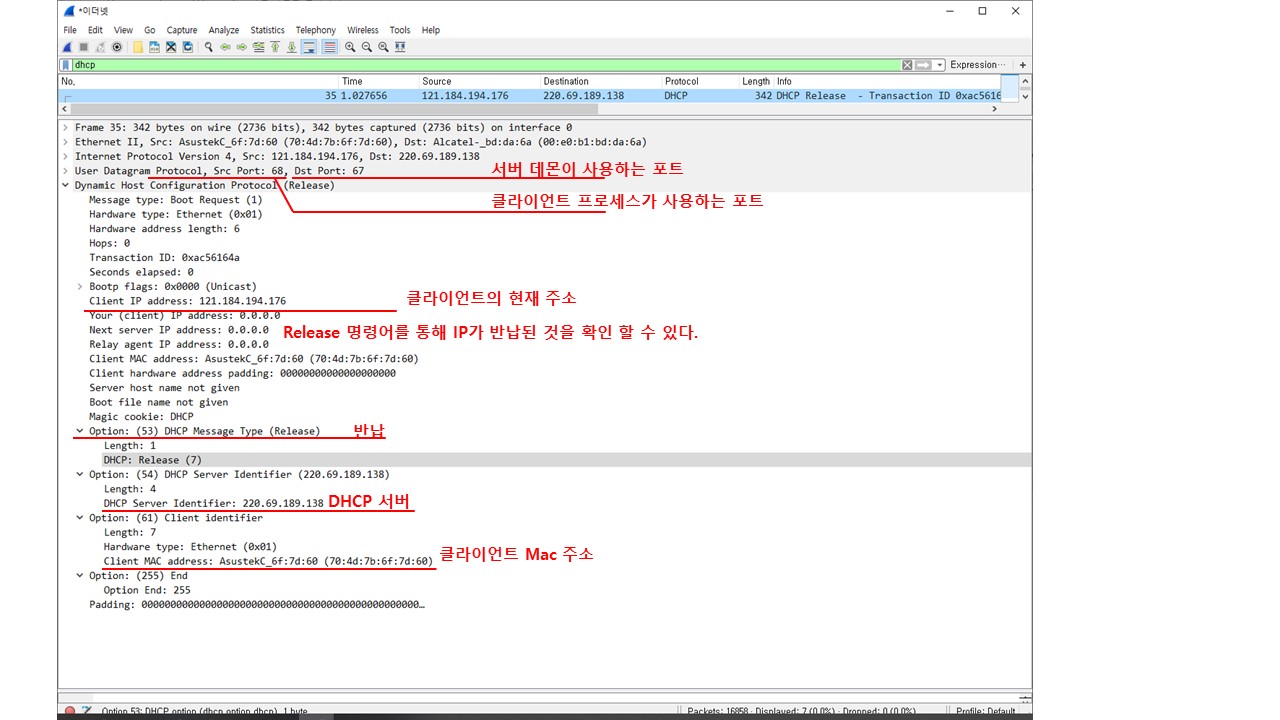The image size is (1280, 720).
Task: Open the Analyze menu
Action: coord(224,30)
